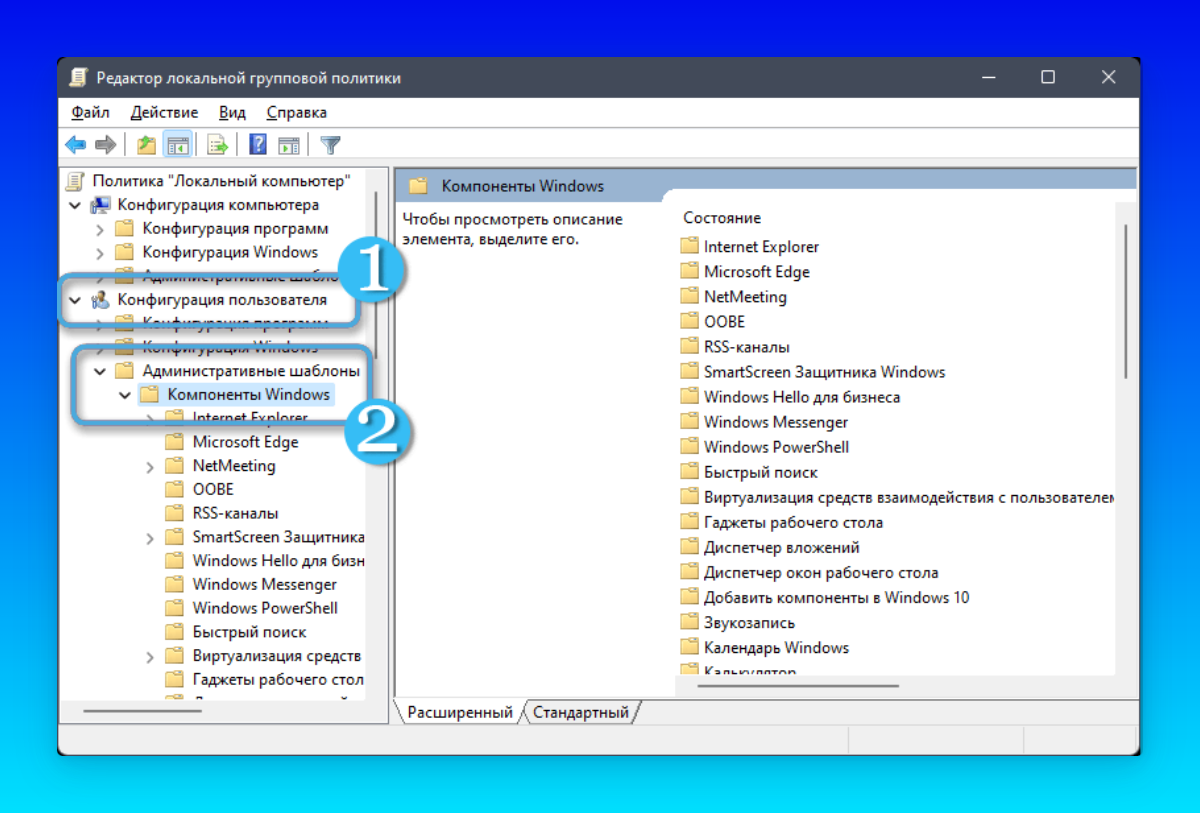
Task: Click the Export list toolbar icon
Action: point(217,145)
